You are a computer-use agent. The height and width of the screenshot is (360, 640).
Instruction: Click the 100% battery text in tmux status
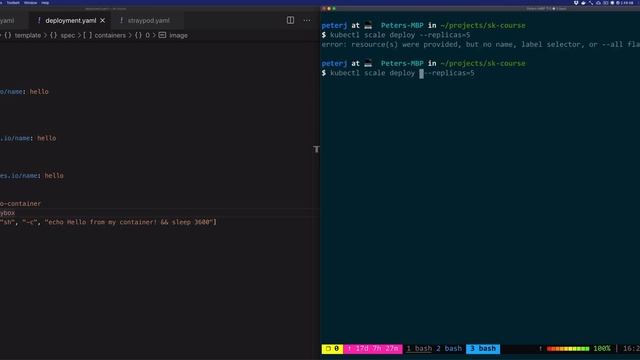coord(602,349)
